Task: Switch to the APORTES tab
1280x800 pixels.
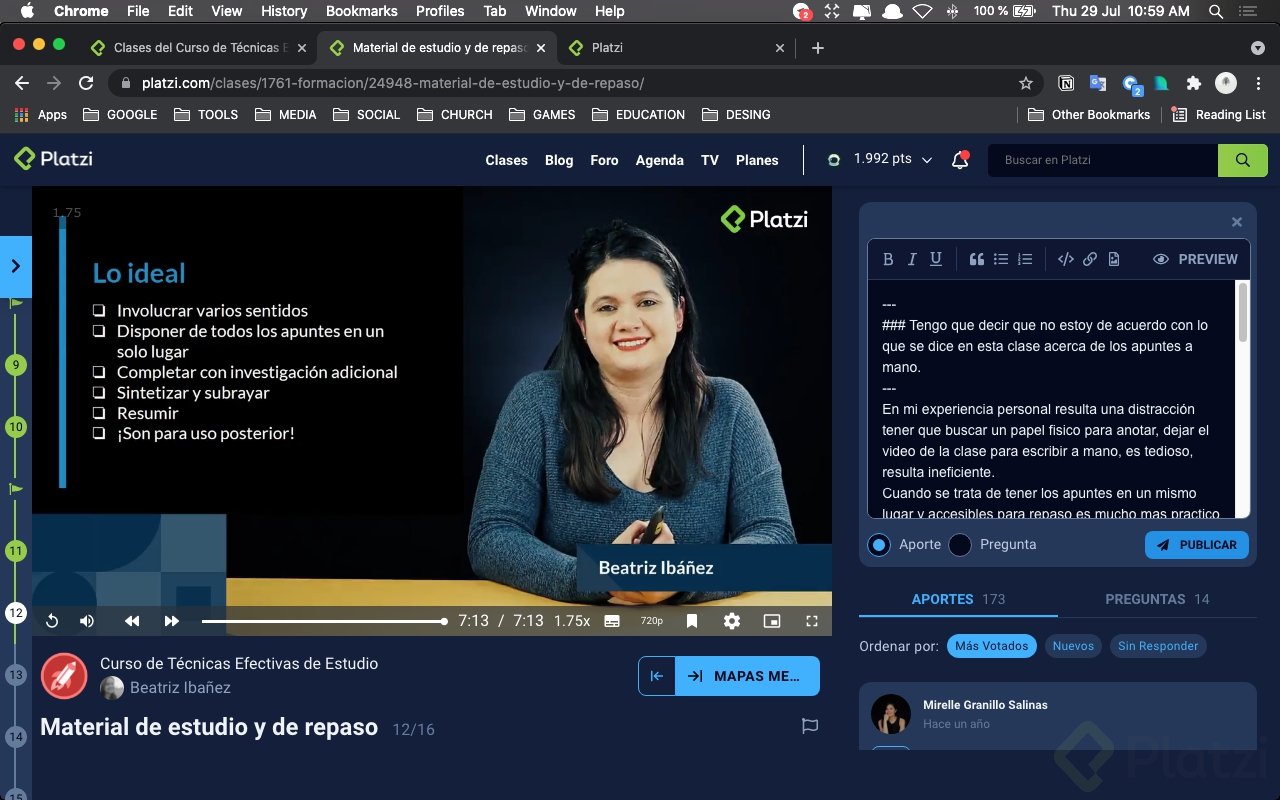Action: pos(958,599)
